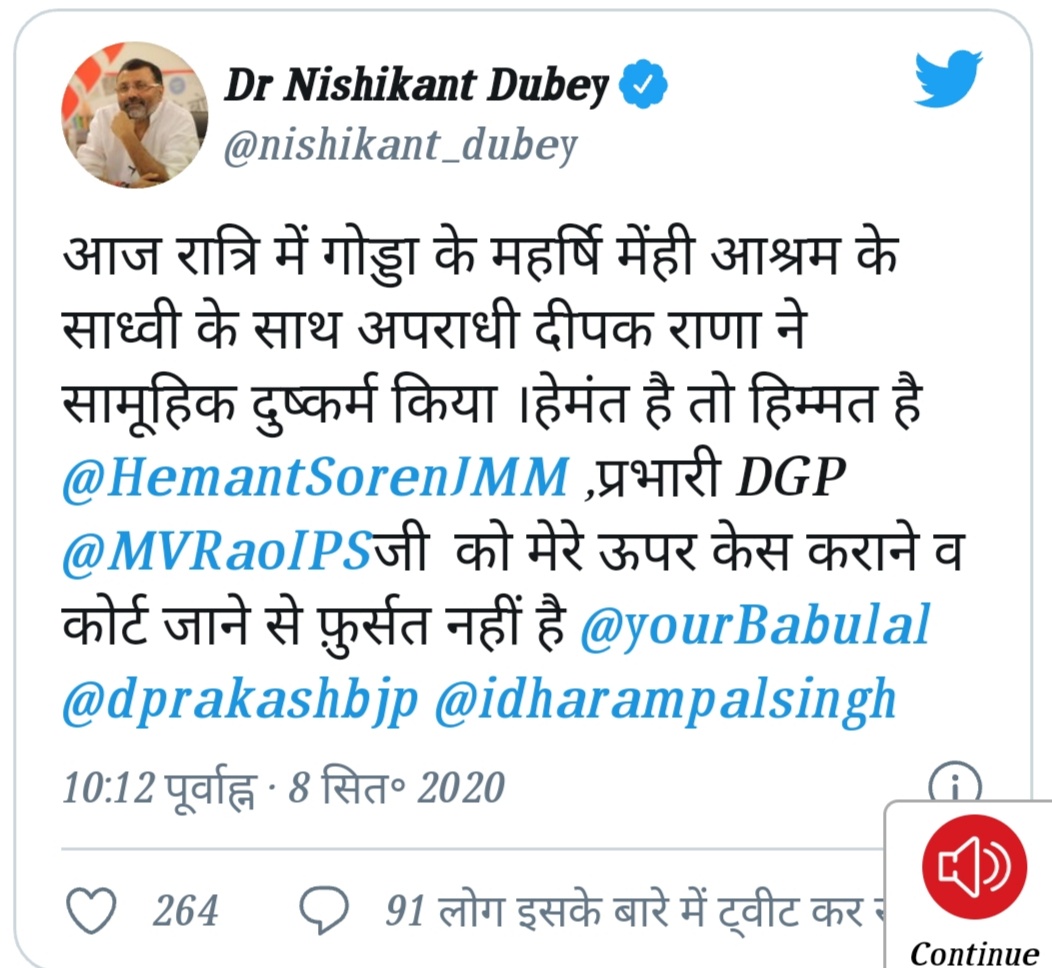Click the tweet timestamp 10:12 8 सित॰ 2020
Image resolution: width=1052 pixels, height=968 pixels.
click(x=283, y=788)
